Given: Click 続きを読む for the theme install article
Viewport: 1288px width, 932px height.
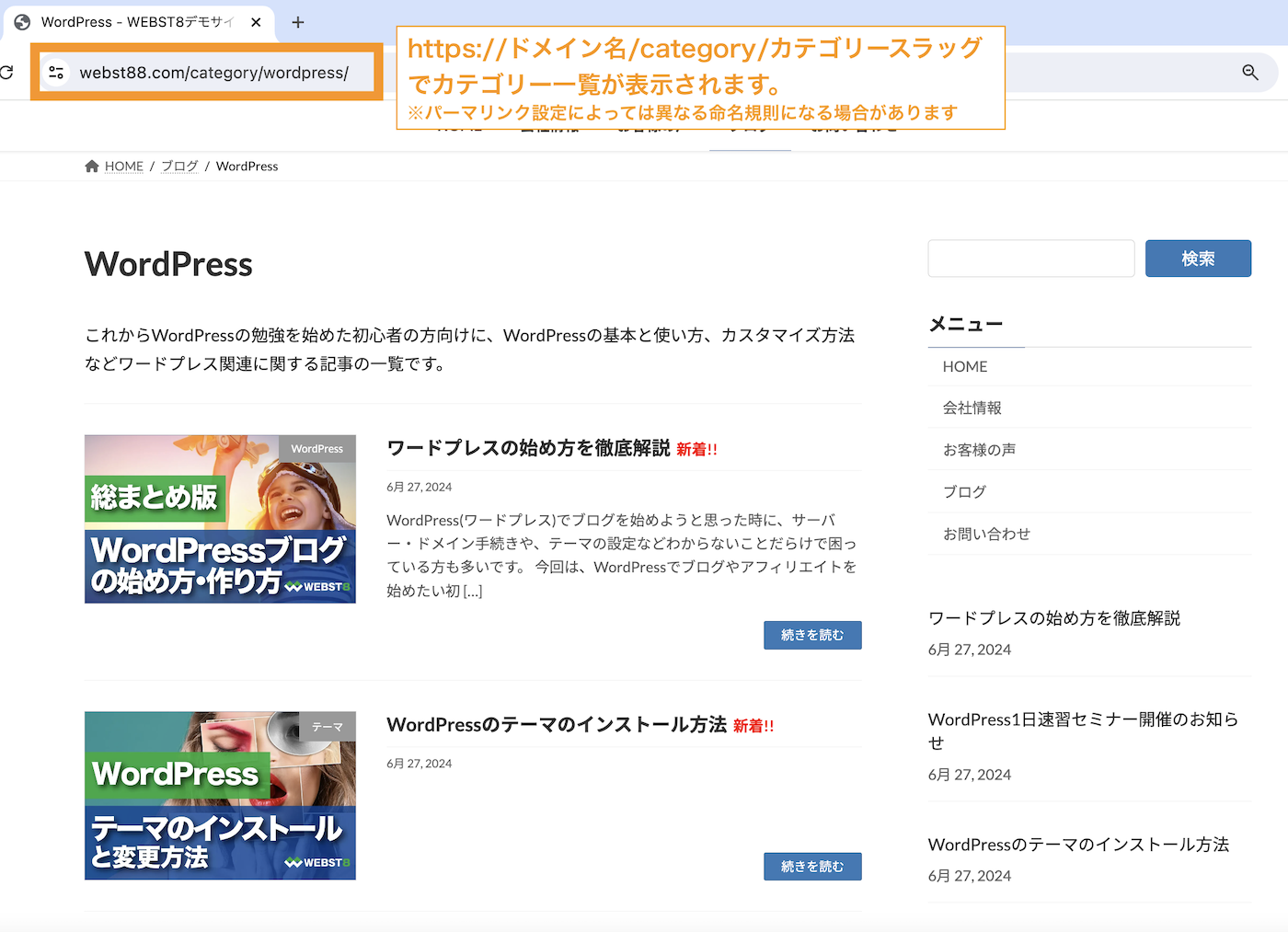Looking at the screenshot, I should tap(812, 867).
